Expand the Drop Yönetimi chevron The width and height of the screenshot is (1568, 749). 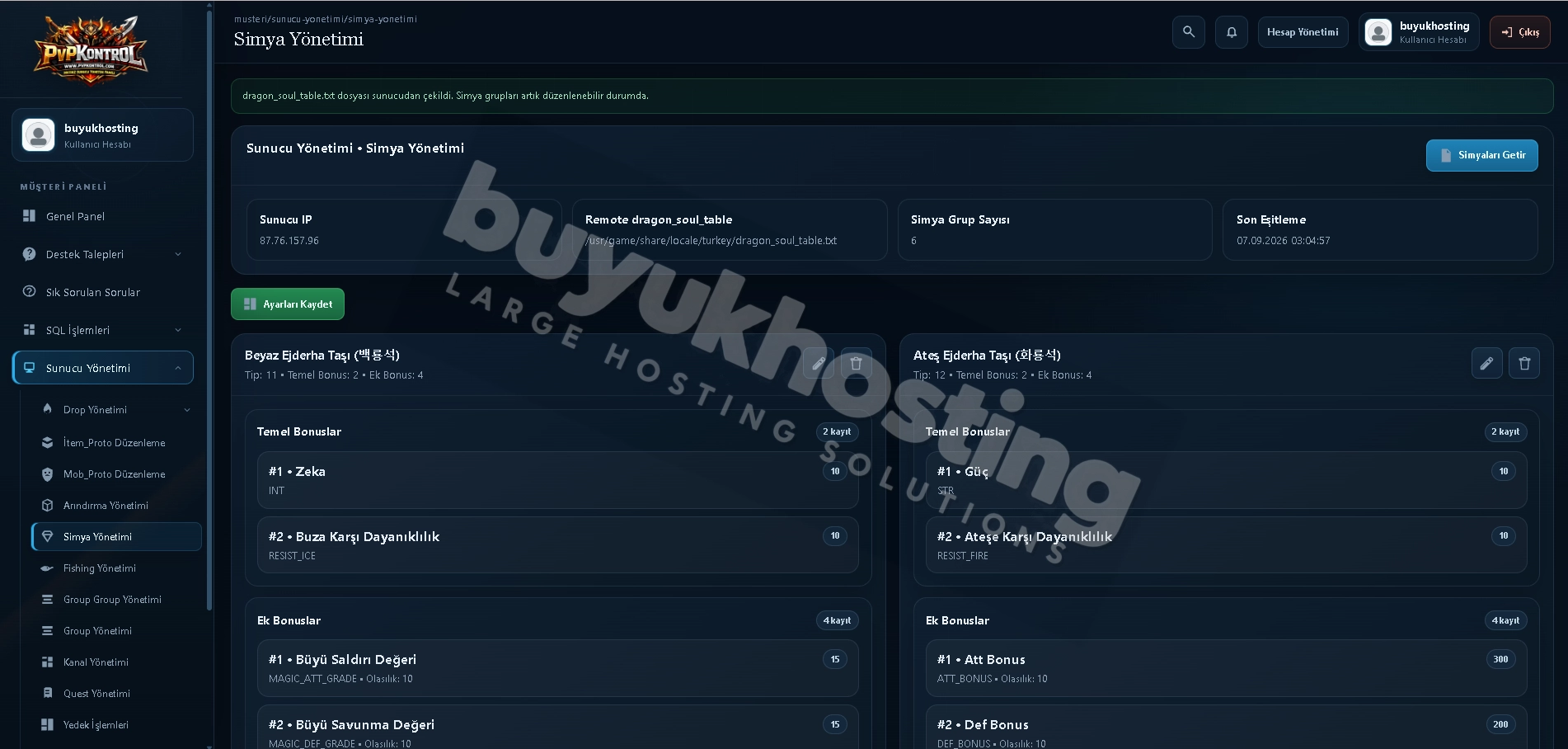[187, 410]
